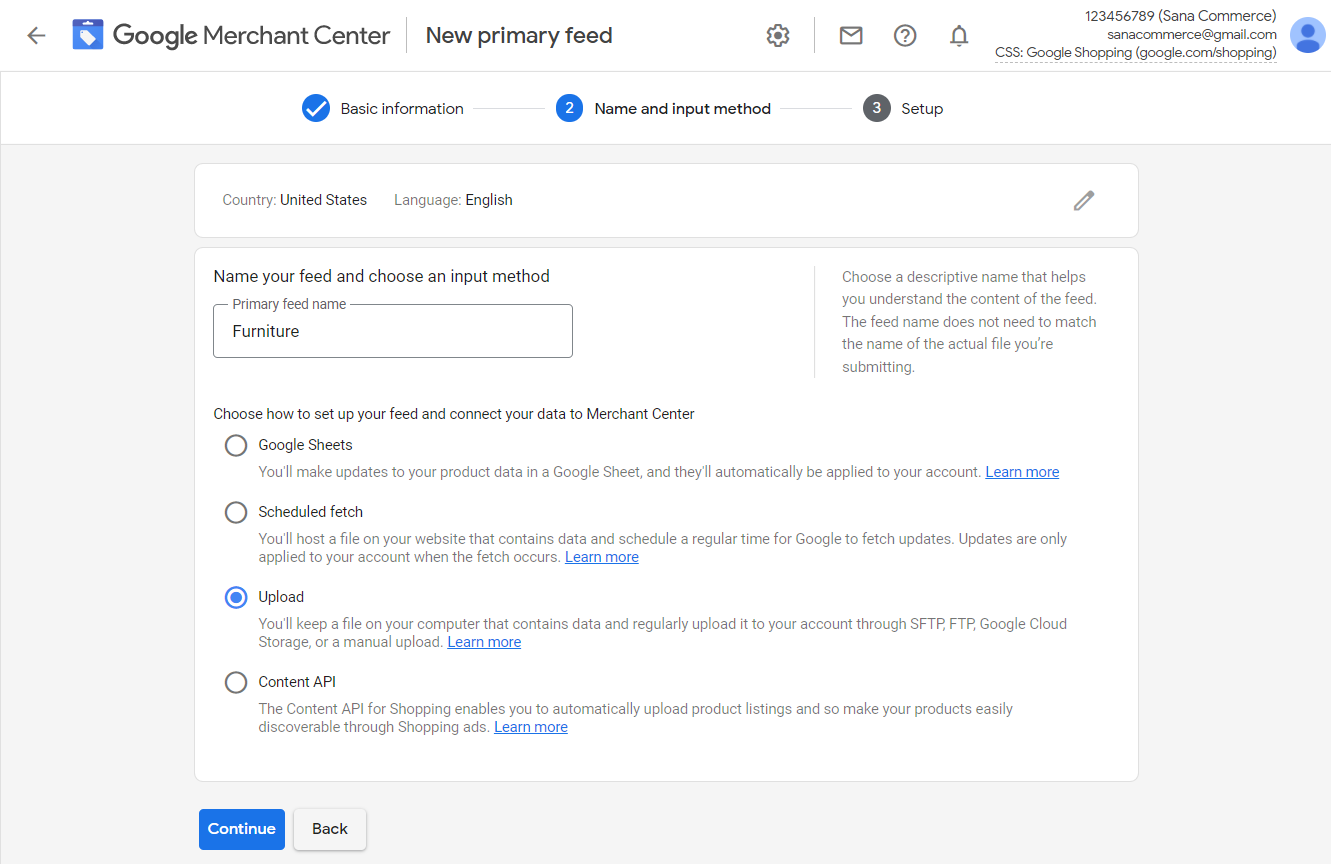The width and height of the screenshot is (1331, 864).
Task: Click the sanacommerce@gmail.com email text
Action: (x=1192, y=34)
